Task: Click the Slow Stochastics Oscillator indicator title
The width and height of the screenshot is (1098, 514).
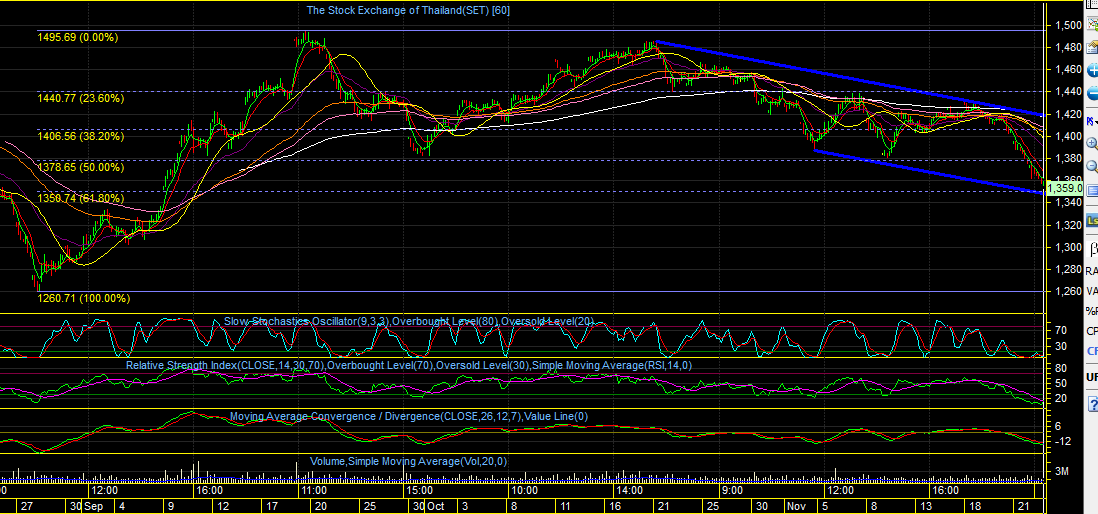Action: [409, 321]
